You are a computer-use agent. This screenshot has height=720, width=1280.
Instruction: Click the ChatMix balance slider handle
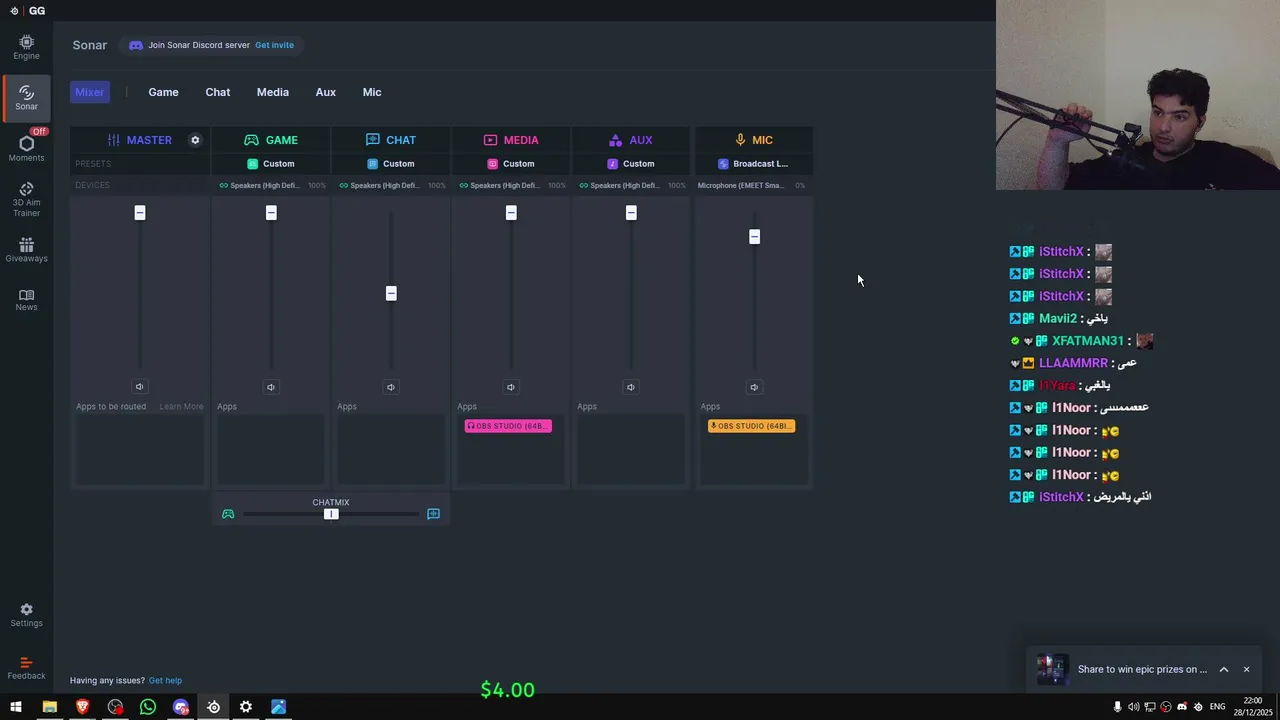pos(331,514)
